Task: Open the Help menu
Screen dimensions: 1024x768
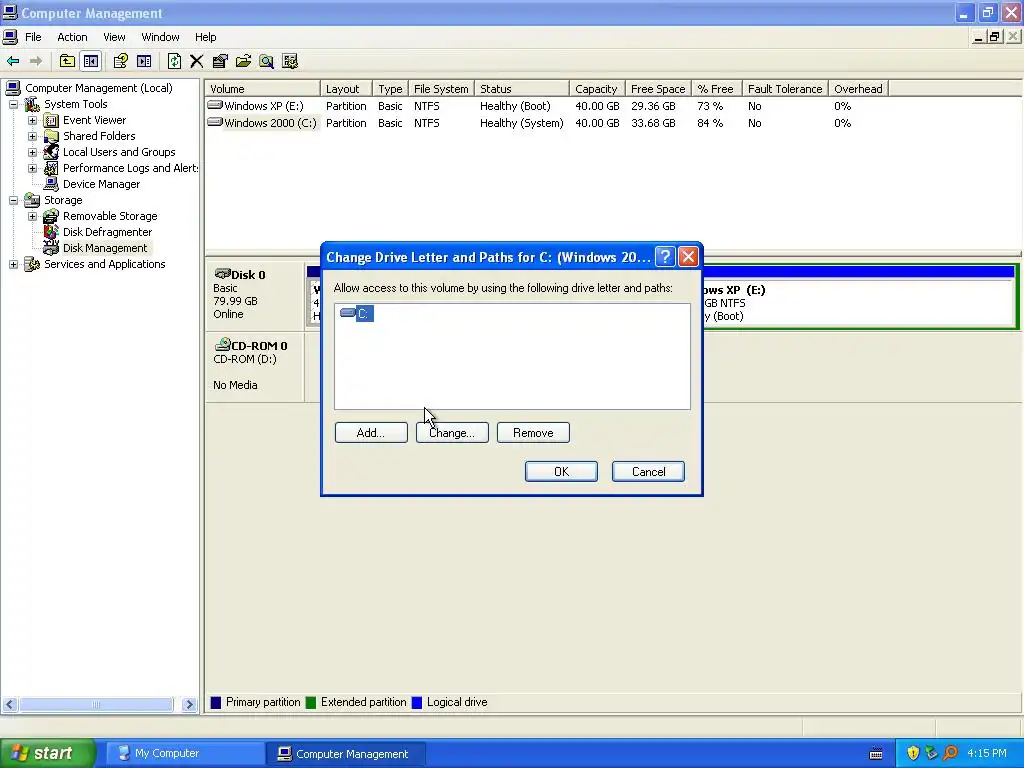Action: pyautogui.click(x=205, y=37)
